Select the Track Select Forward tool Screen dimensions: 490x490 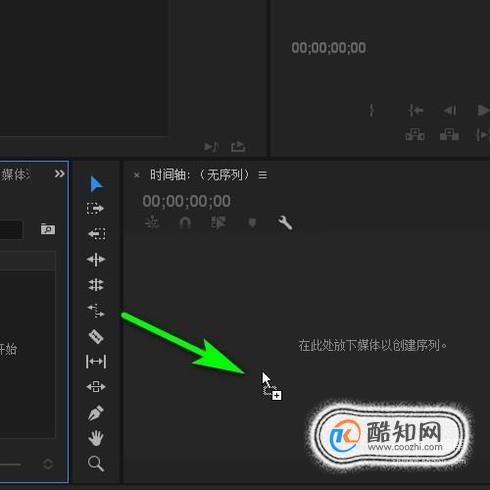point(95,208)
